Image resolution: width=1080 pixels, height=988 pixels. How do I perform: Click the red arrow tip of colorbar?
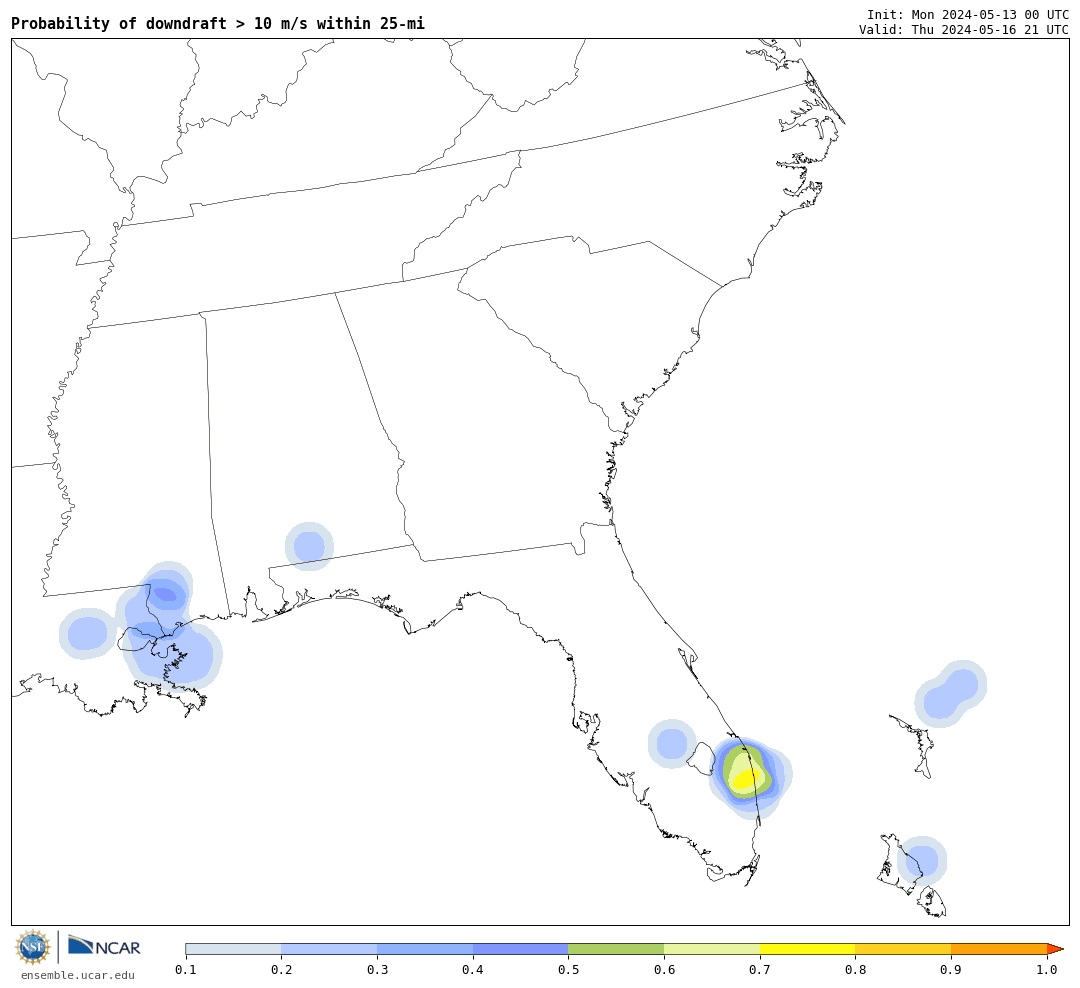point(1055,949)
